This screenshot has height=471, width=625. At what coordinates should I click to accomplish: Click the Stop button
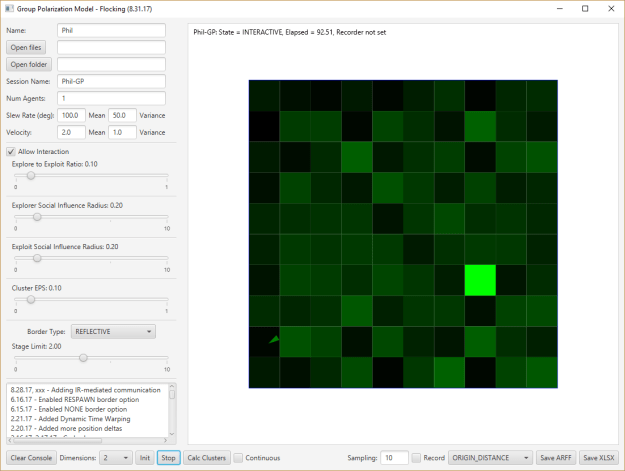point(169,457)
